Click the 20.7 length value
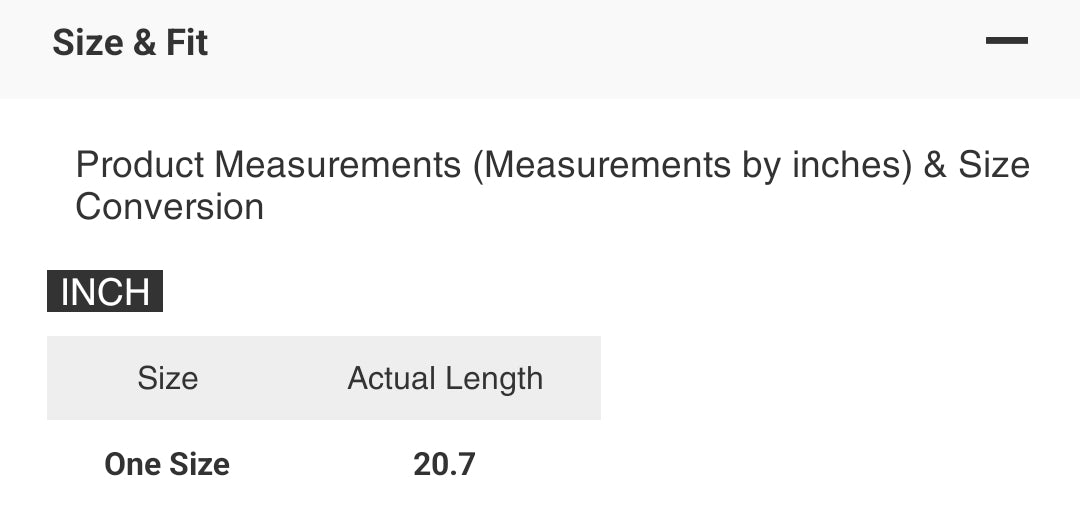Image resolution: width=1080 pixels, height=523 pixels. pyautogui.click(x=444, y=464)
